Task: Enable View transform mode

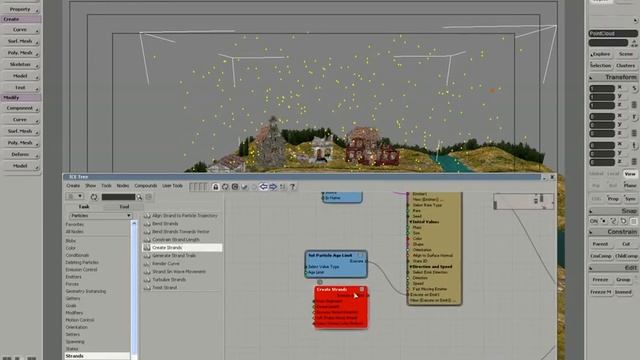Action: pyautogui.click(x=630, y=173)
